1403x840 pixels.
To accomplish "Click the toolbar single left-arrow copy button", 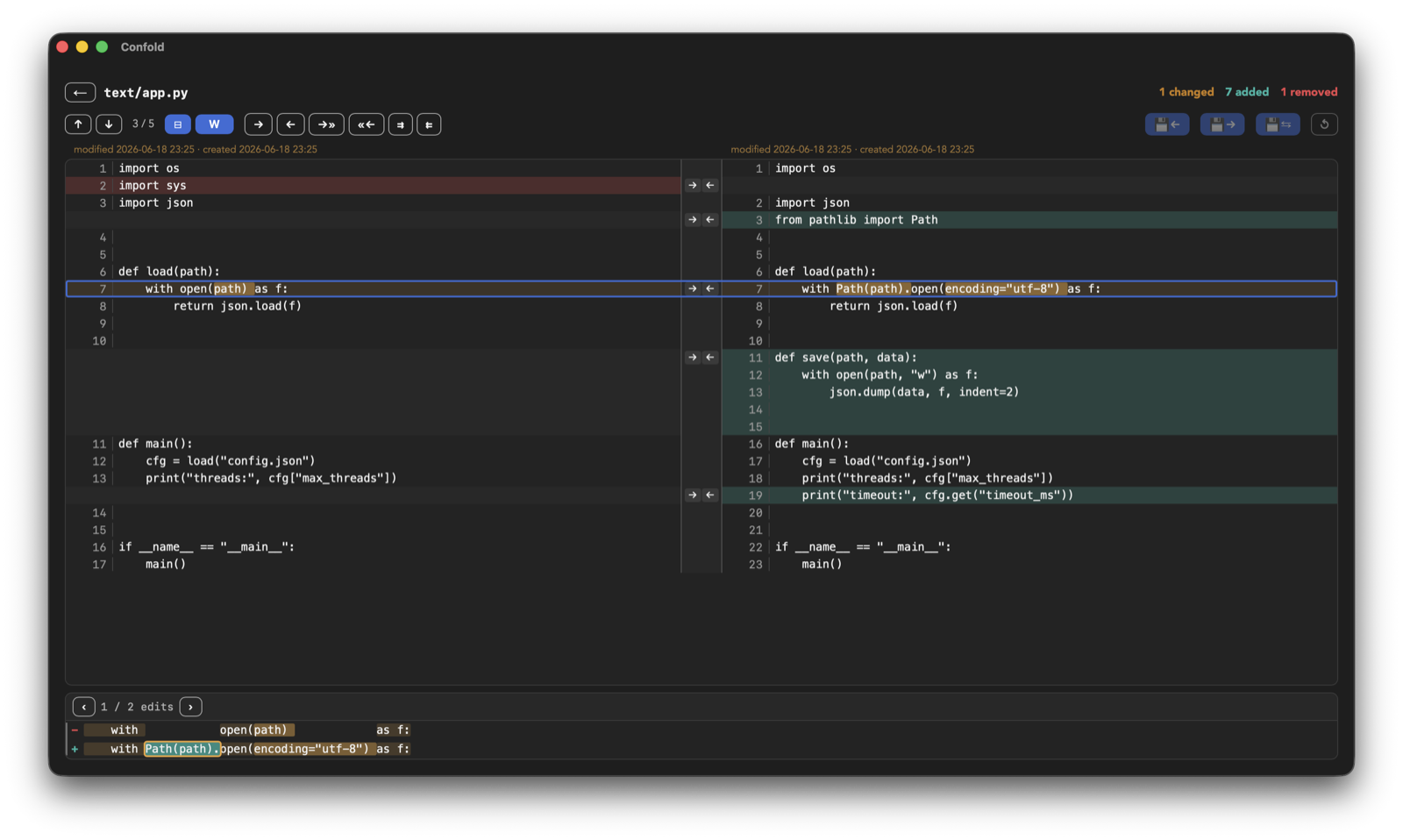I will tap(290, 125).
